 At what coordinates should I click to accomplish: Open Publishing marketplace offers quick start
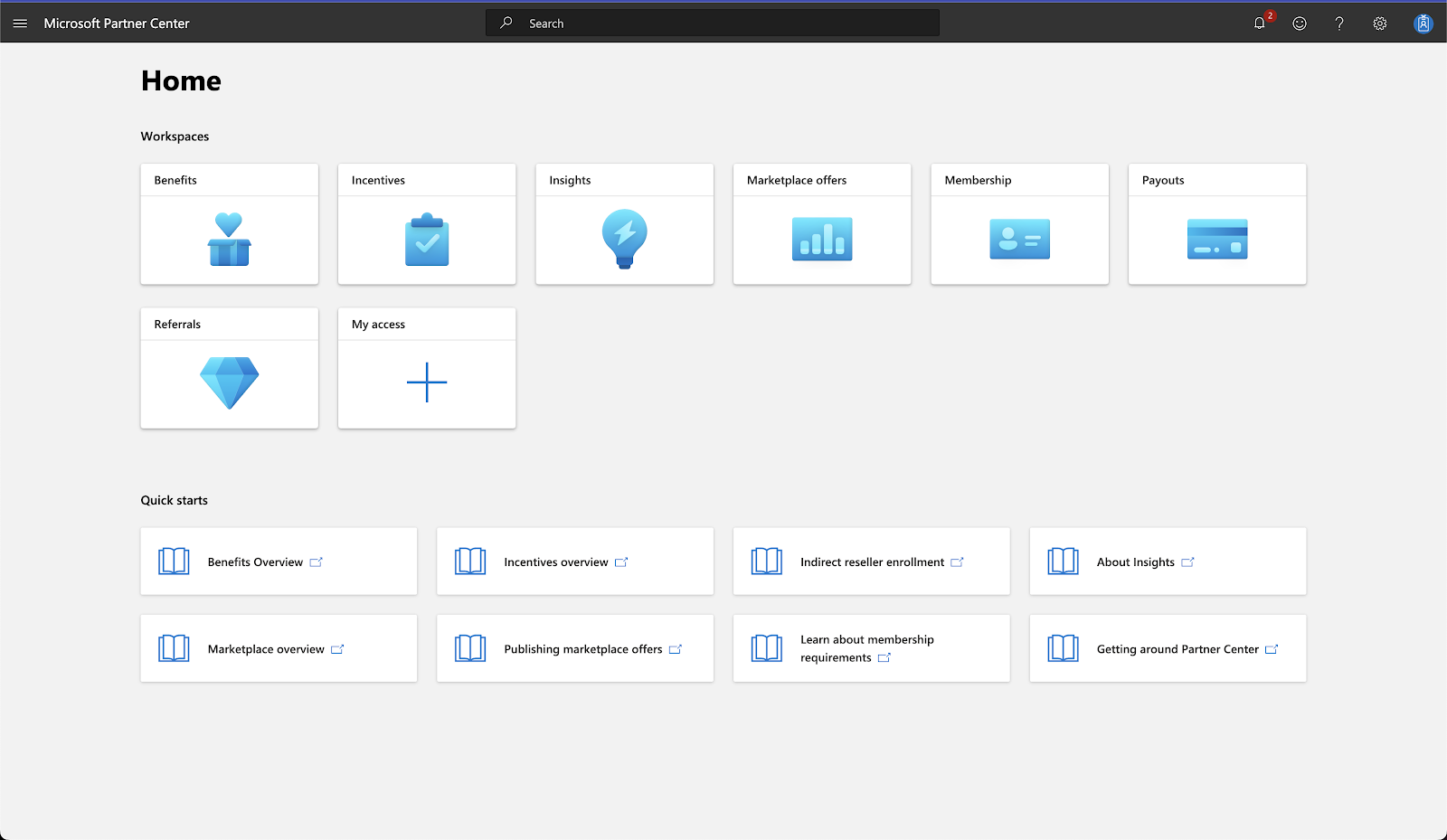pyautogui.click(x=583, y=649)
